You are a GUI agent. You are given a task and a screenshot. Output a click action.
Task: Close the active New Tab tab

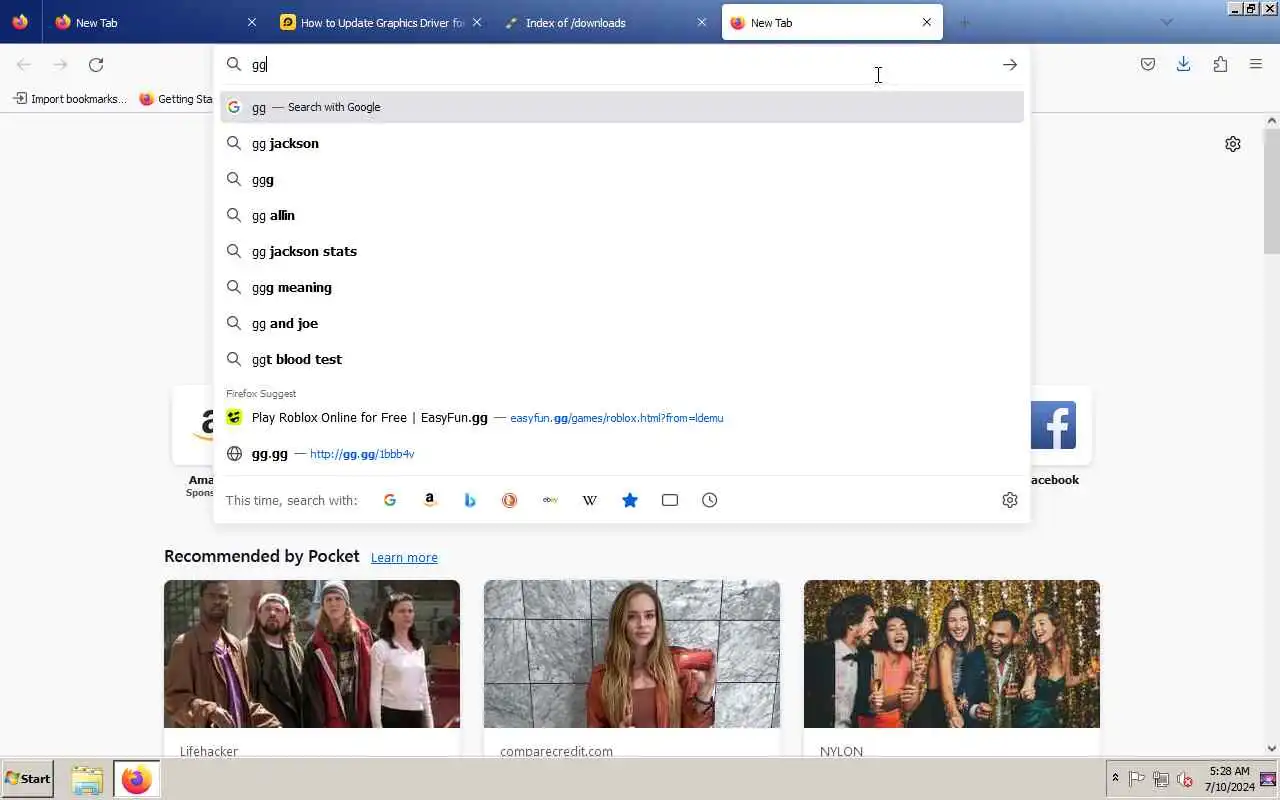(927, 22)
